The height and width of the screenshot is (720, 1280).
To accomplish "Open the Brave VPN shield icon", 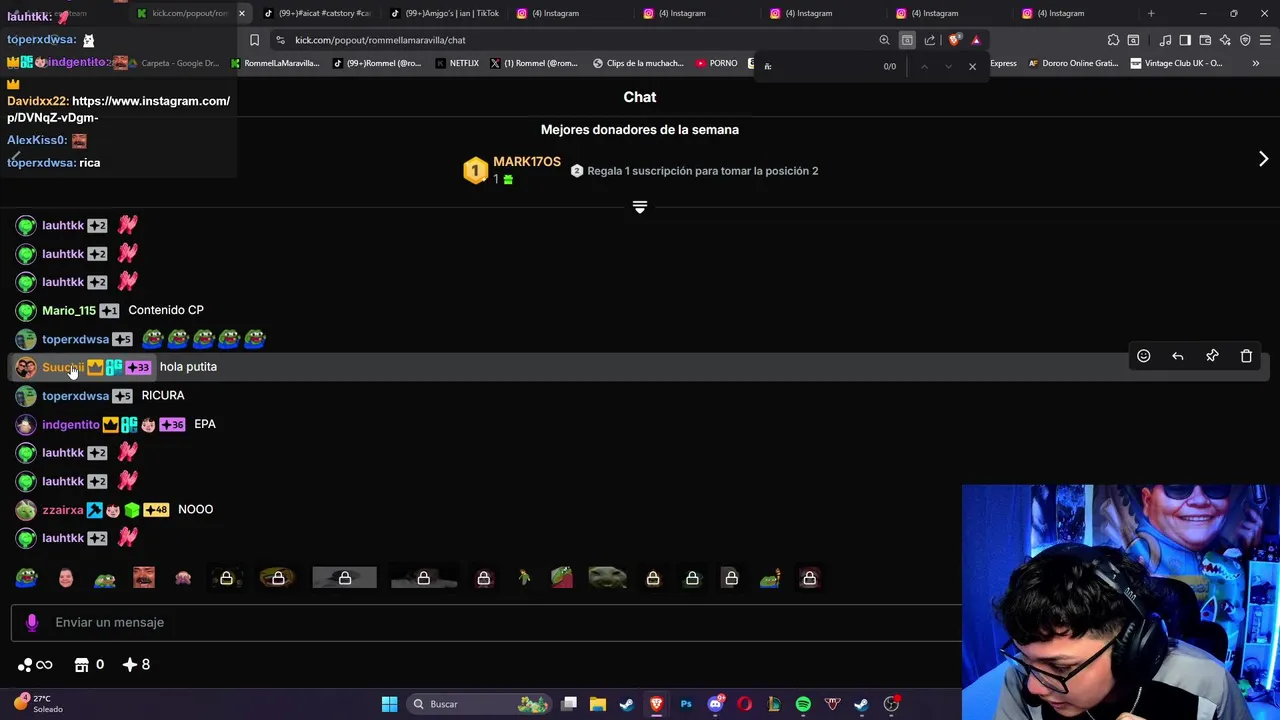I will point(1245,40).
